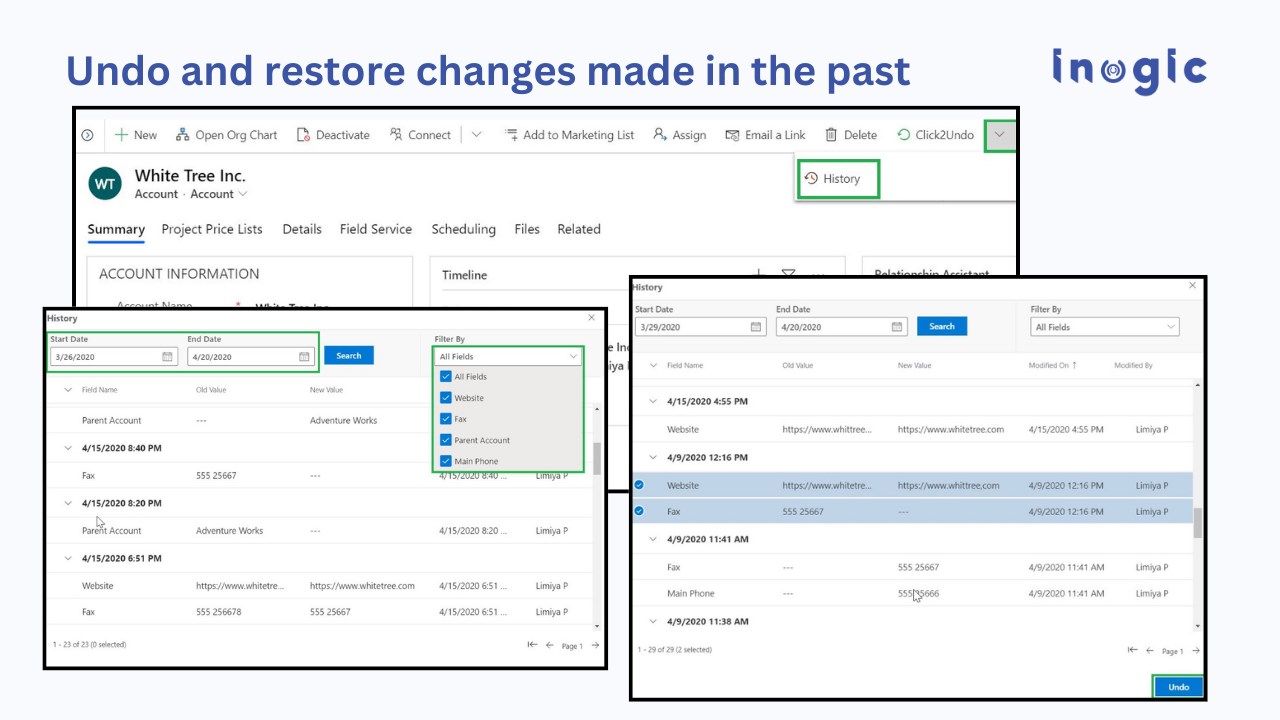The height and width of the screenshot is (720, 1280).
Task: Click the back arrow circle icon
Action: 87,135
